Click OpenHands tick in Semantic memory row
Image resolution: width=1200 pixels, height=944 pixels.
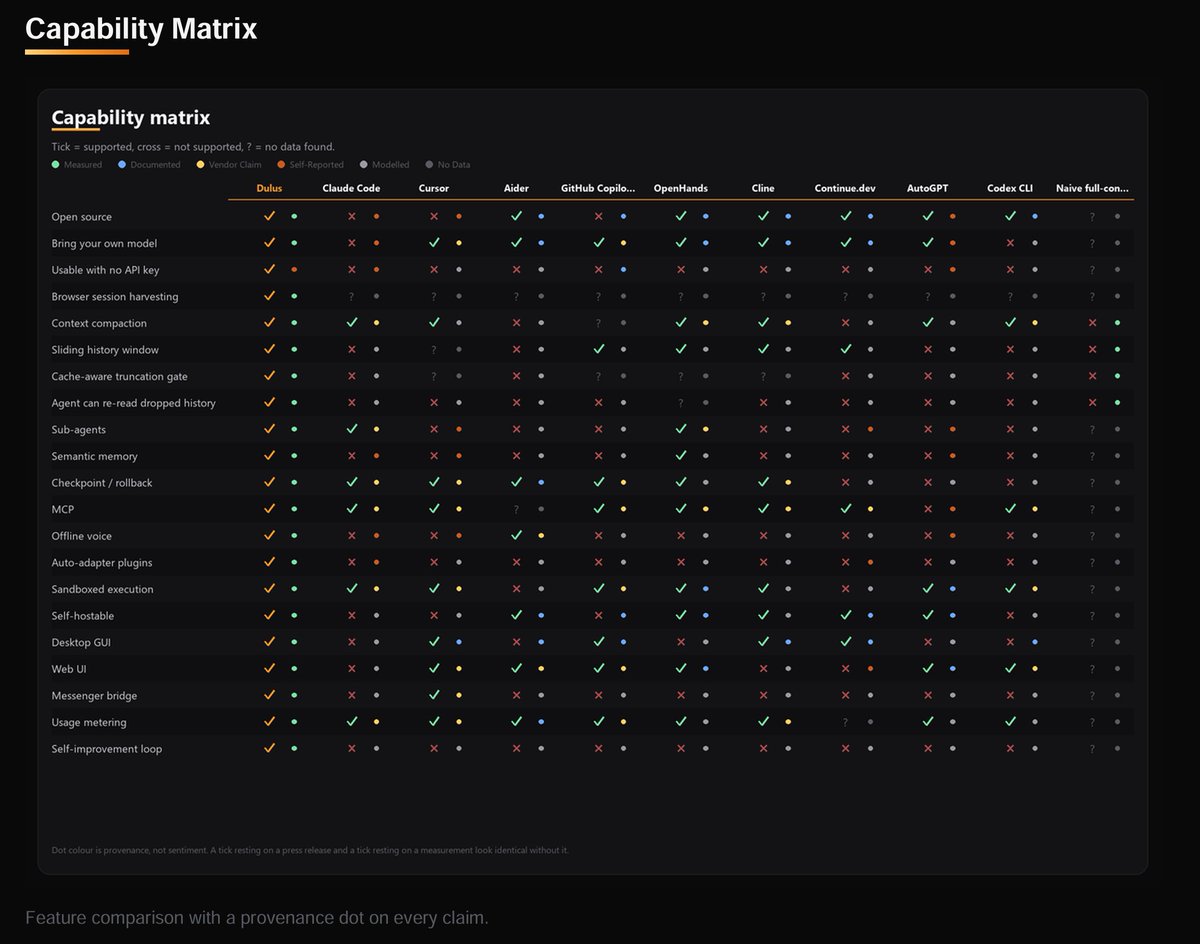tap(681, 455)
